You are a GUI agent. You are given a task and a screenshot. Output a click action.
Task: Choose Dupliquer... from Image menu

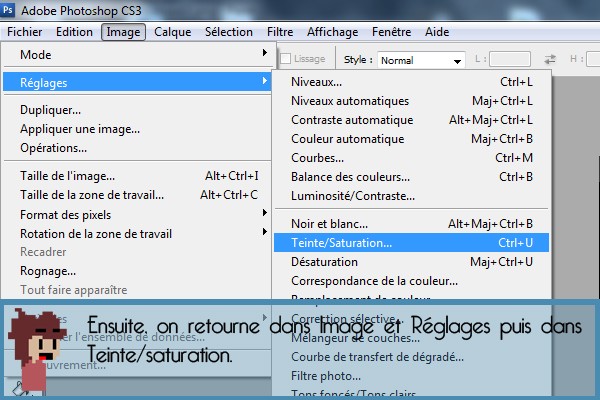[137, 110]
